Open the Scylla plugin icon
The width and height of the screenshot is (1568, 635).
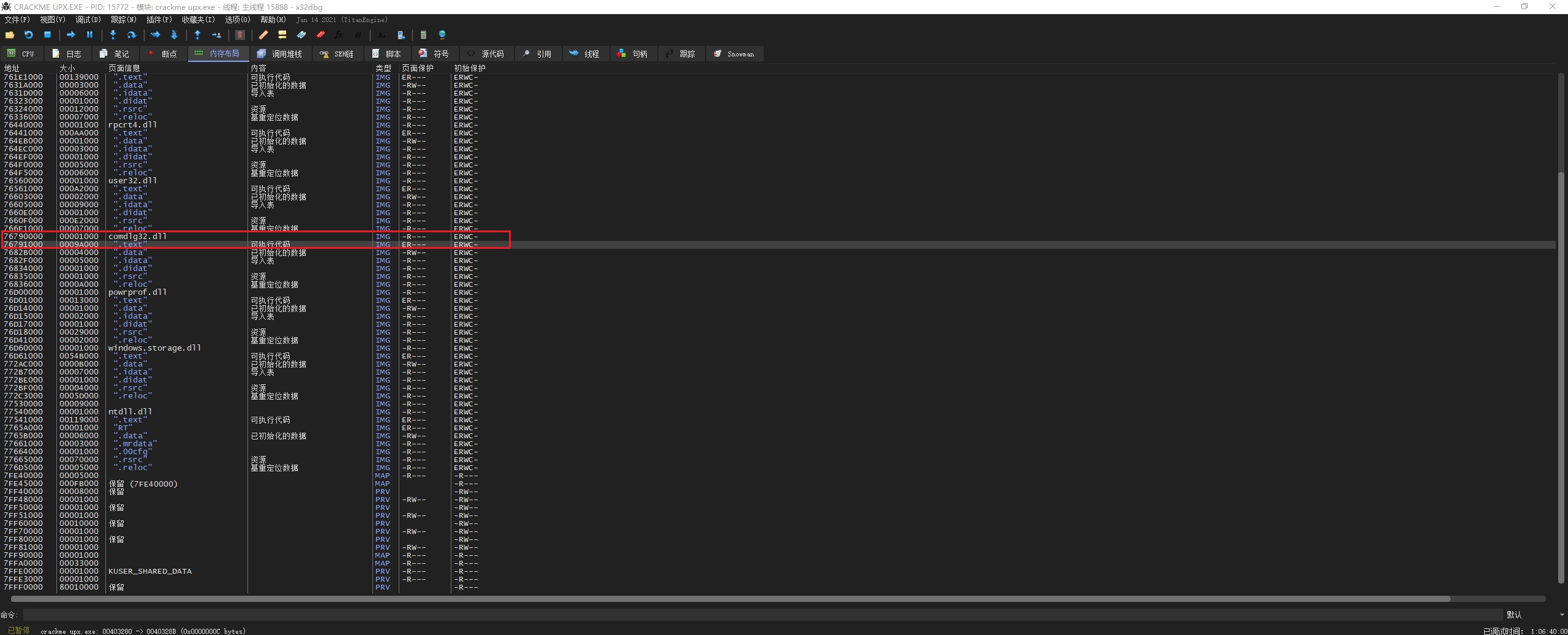[x=240, y=35]
